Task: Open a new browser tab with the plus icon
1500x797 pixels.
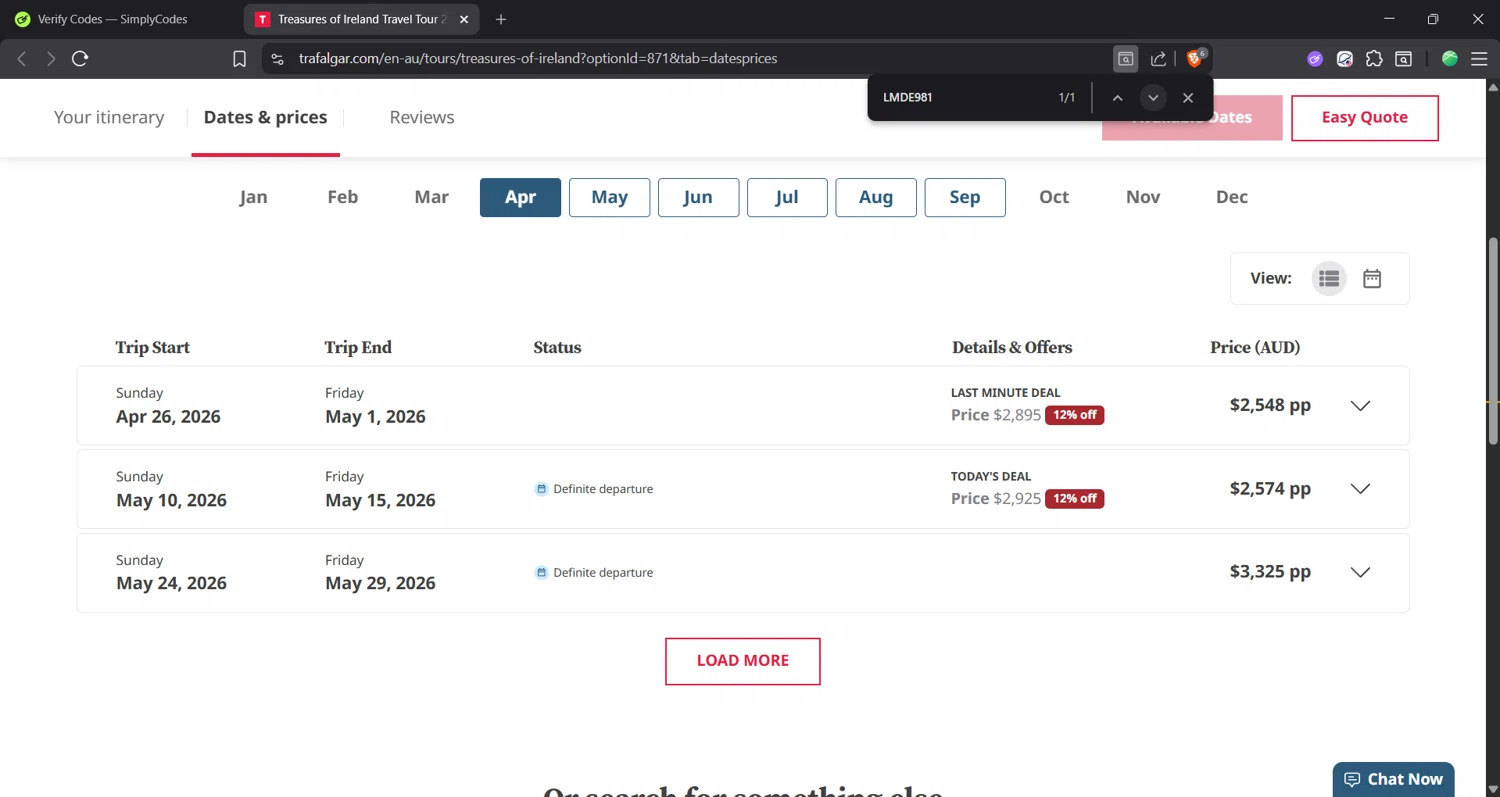Action: pos(501,19)
